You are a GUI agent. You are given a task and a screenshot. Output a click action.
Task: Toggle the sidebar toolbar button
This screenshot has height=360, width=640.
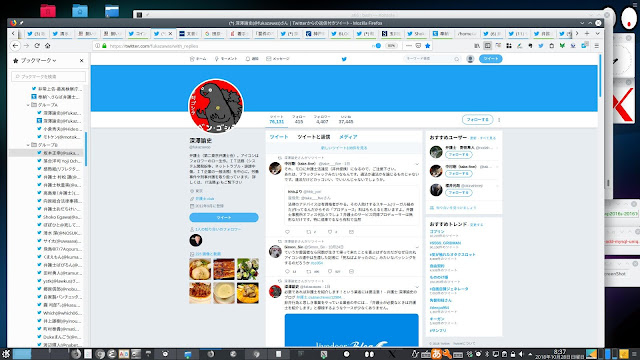tap(487, 46)
